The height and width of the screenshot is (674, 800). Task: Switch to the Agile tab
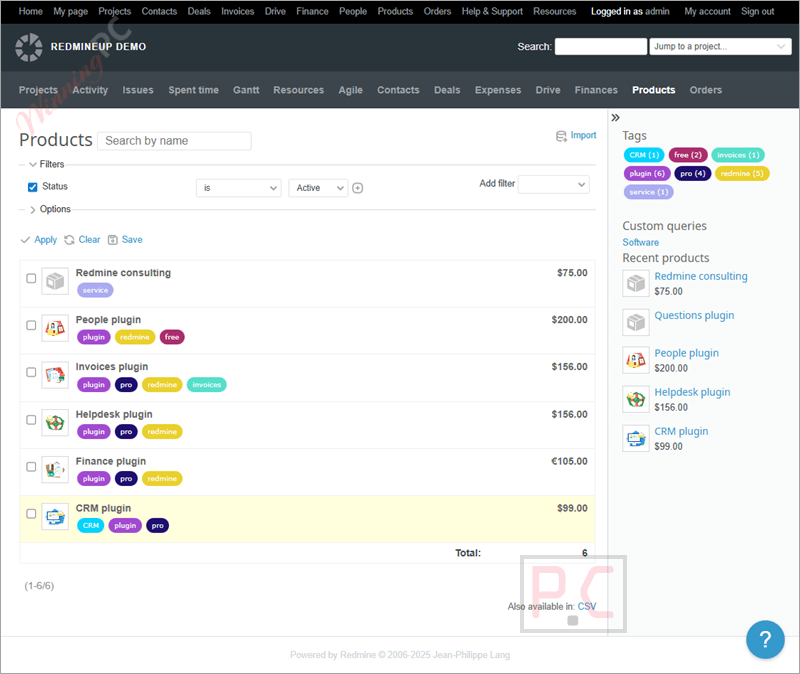(x=351, y=90)
